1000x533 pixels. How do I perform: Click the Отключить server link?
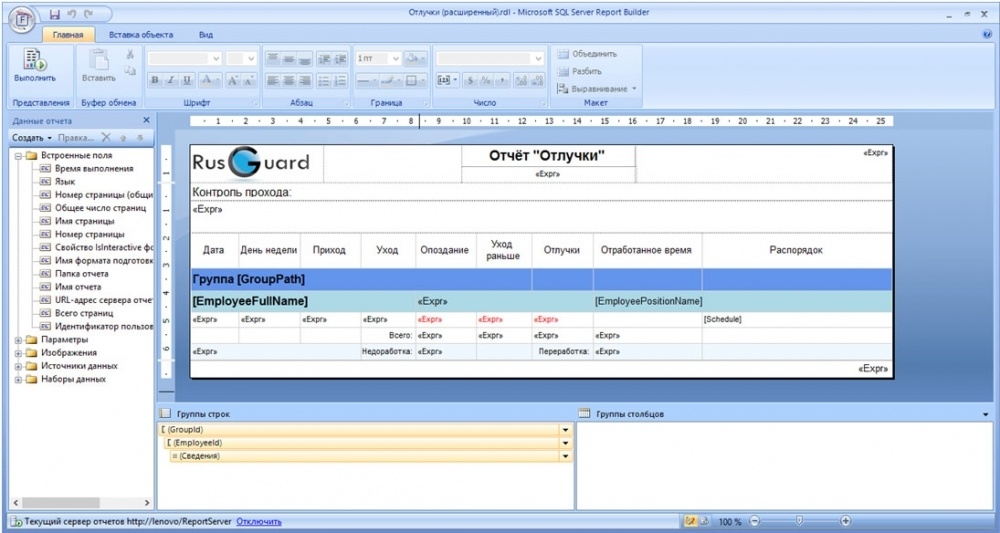[x=259, y=522]
